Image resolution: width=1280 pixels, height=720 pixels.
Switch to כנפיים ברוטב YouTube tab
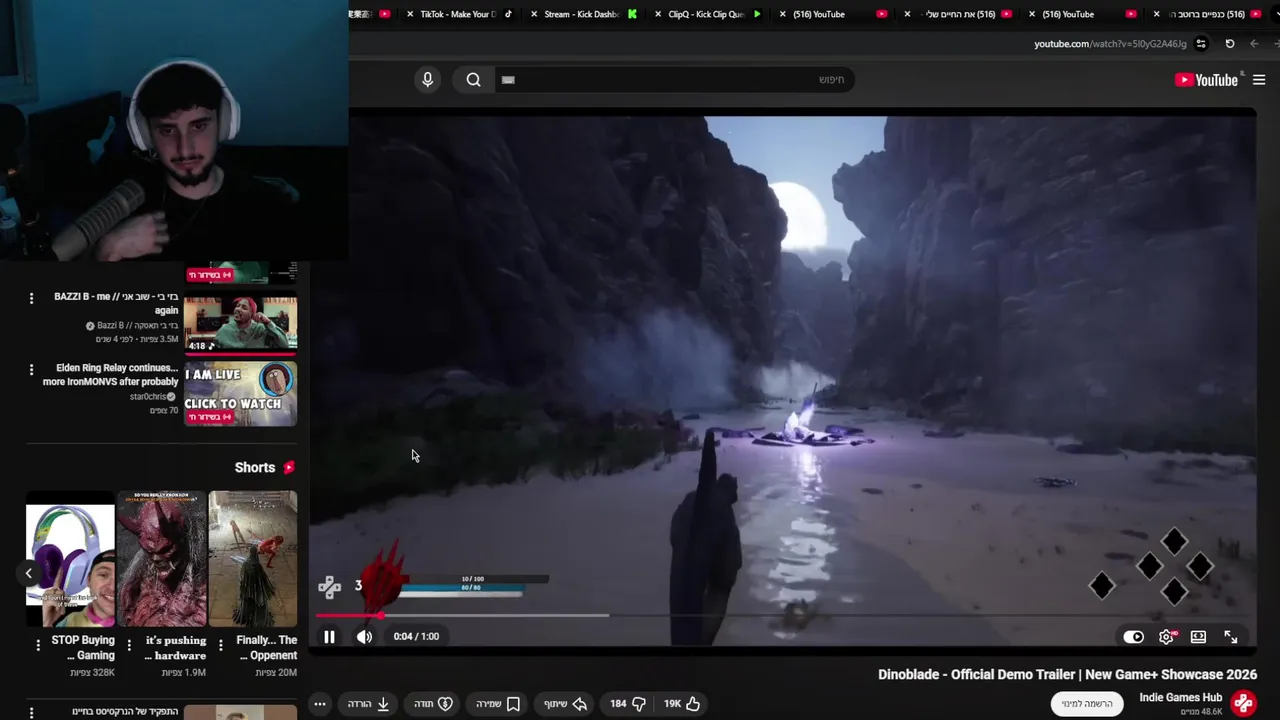1208,14
